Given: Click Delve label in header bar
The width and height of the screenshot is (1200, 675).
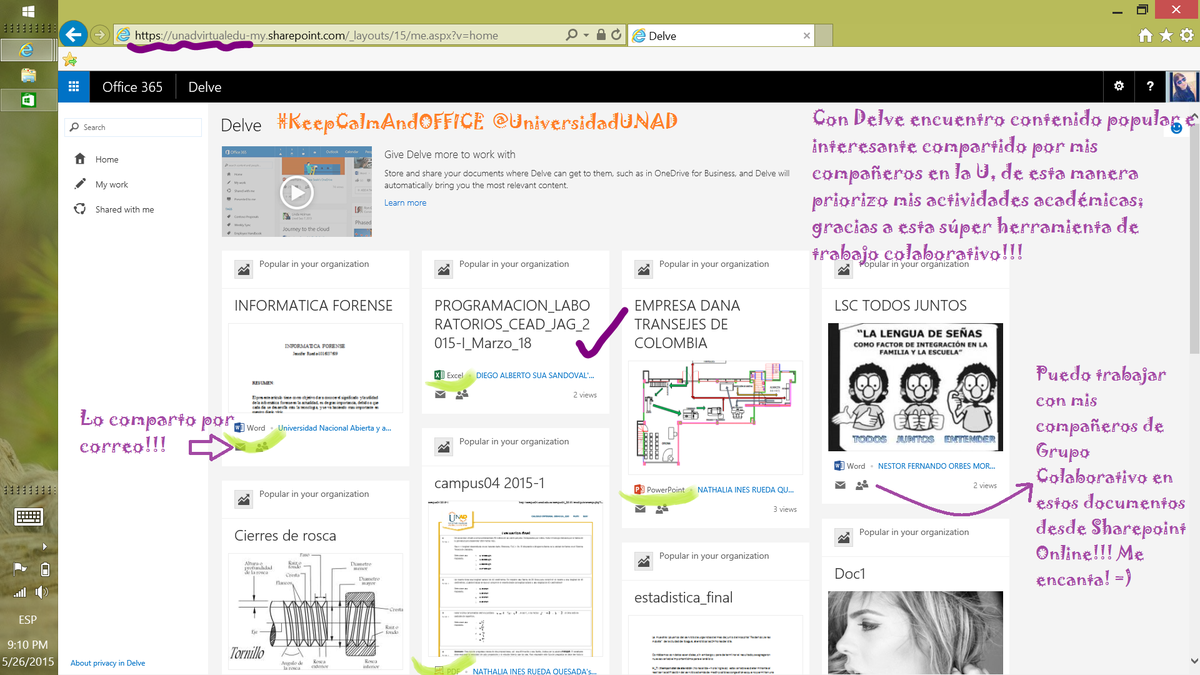Looking at the screenshot, I should 205,87.
